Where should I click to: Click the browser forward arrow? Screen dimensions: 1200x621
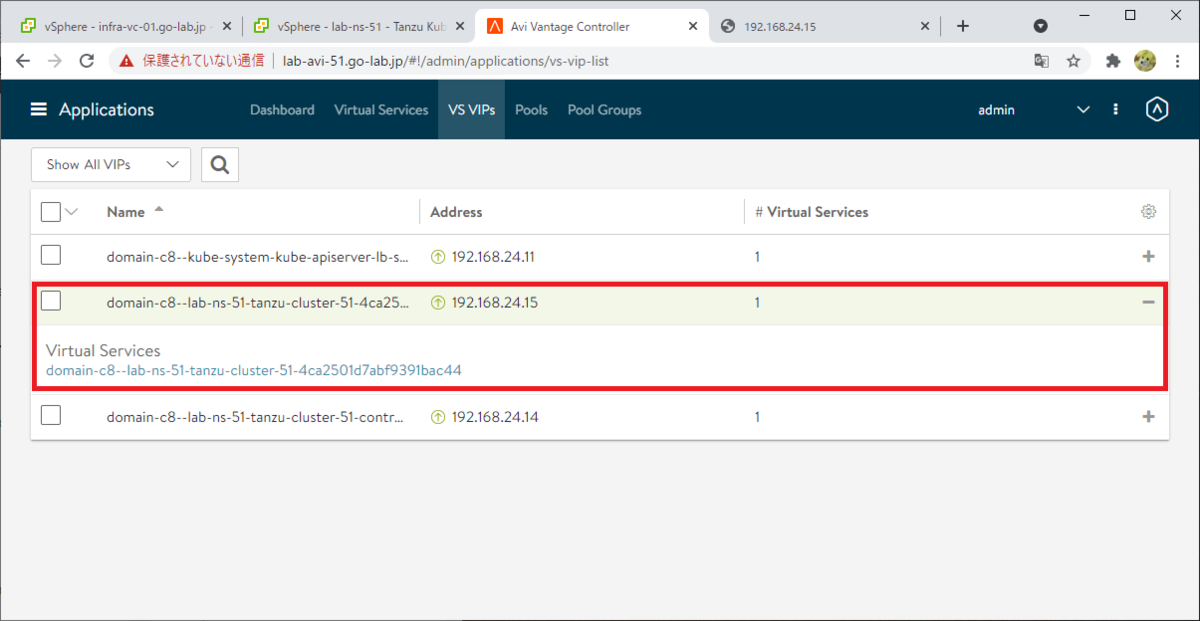tap(55, 61)
